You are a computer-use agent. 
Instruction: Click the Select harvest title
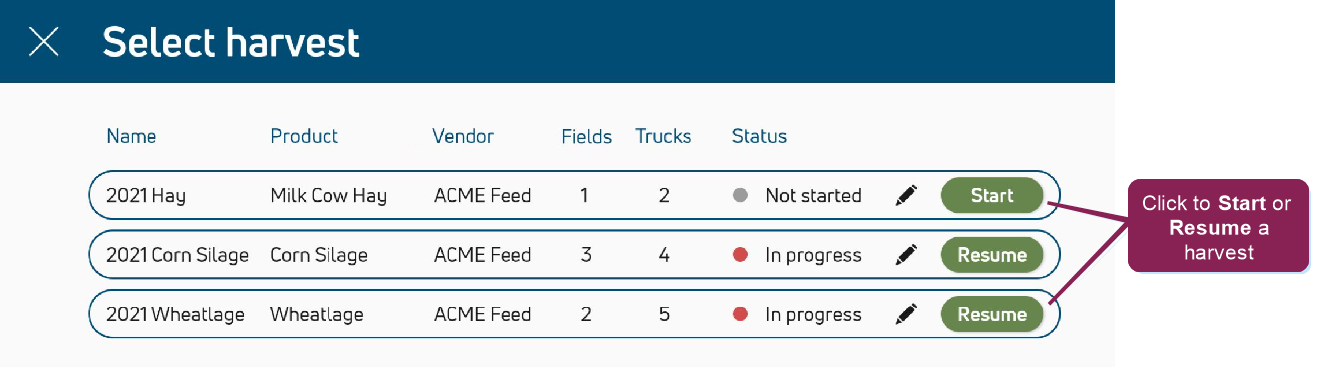(231, 42)
